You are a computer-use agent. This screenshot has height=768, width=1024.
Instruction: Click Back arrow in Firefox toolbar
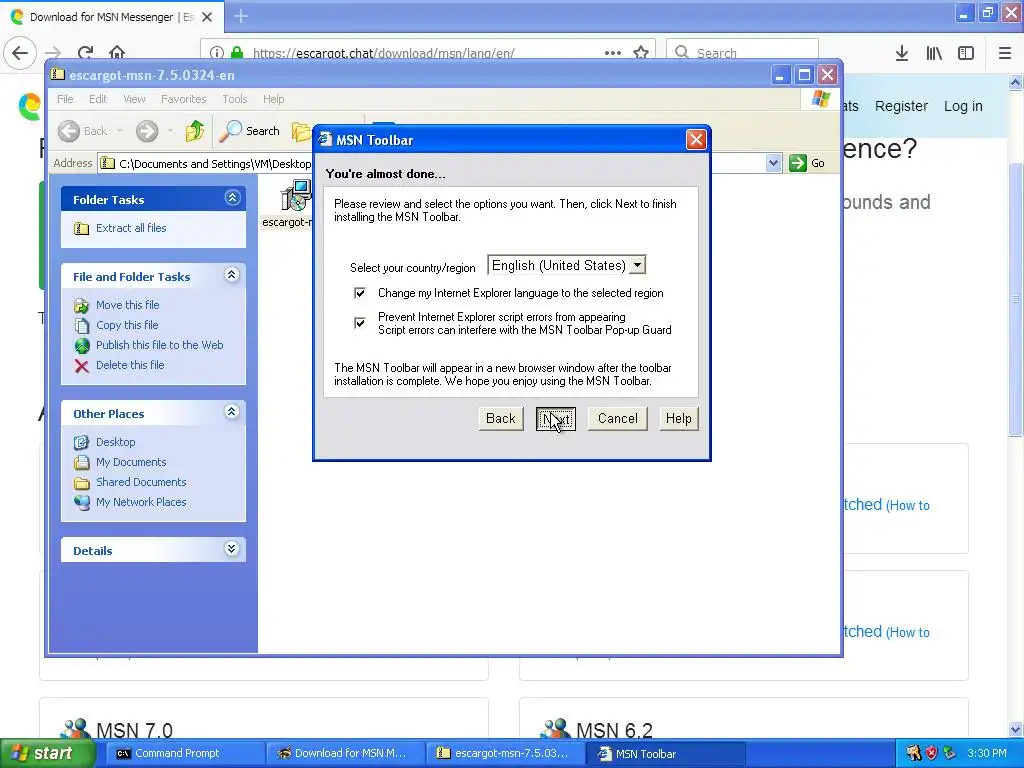pos(20,53)
